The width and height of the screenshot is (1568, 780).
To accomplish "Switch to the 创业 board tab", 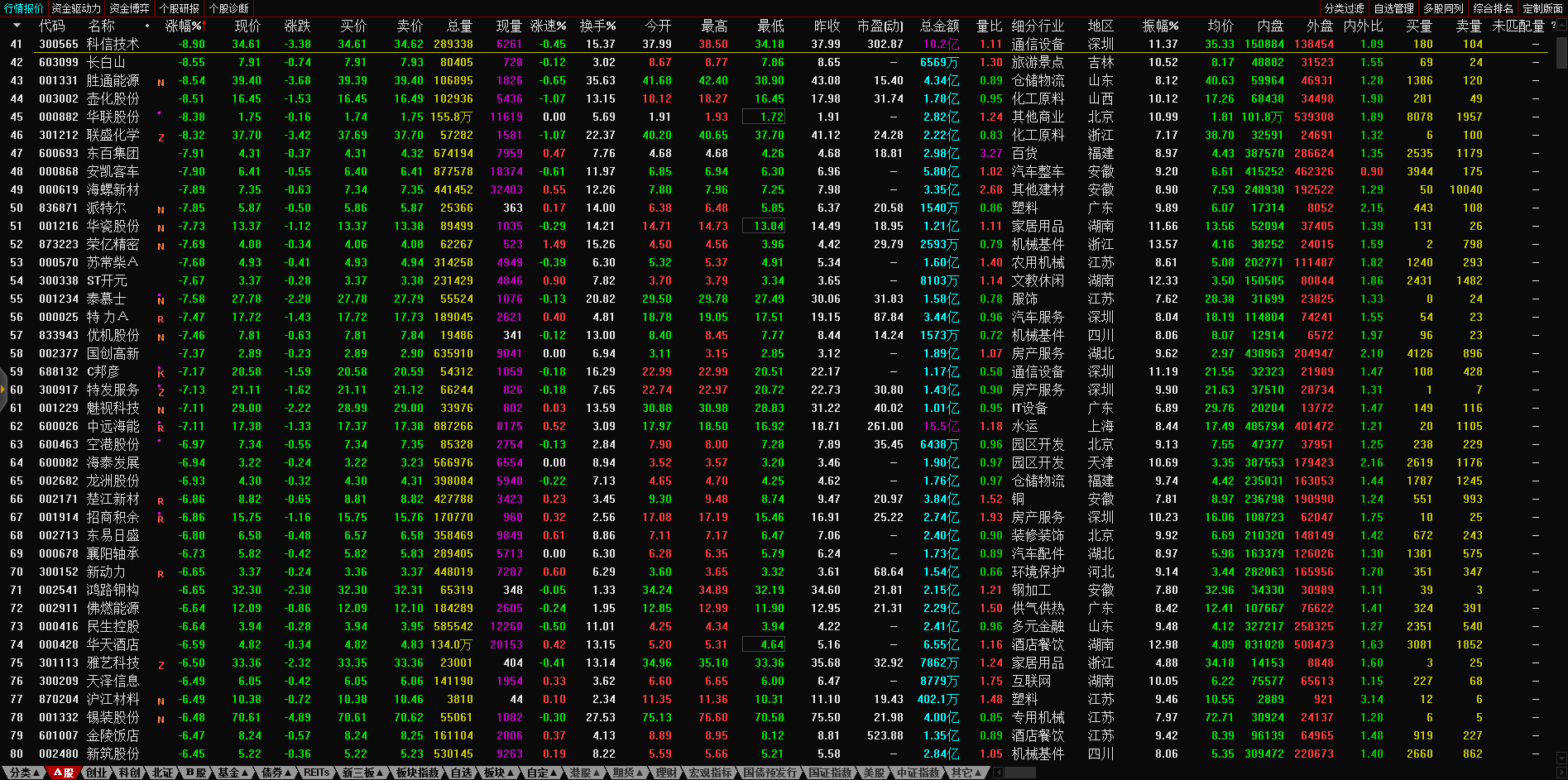I will [x=97, y=773].
